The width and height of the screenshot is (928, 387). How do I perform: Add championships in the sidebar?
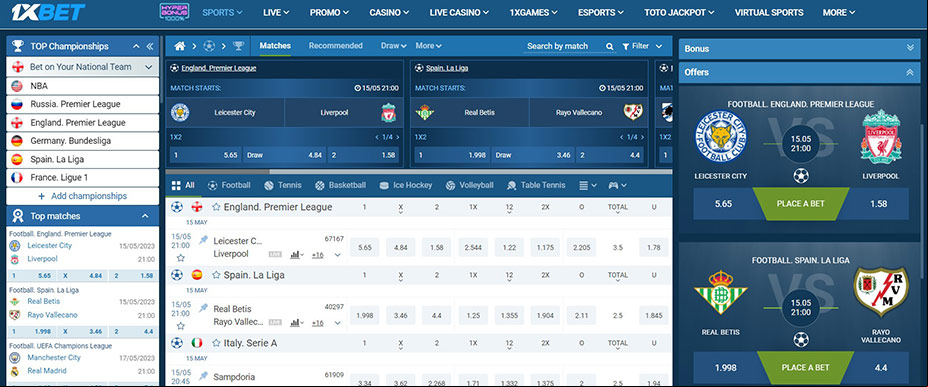83,196
